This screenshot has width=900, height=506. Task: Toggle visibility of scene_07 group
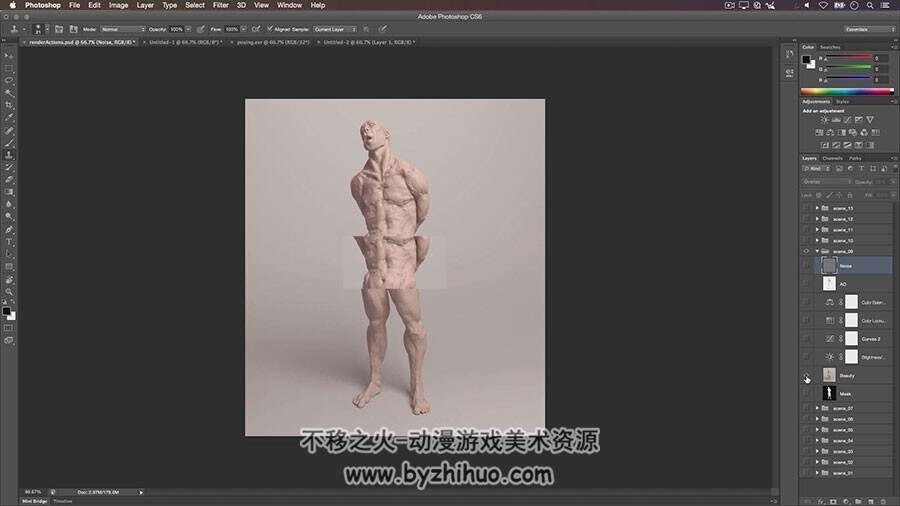[806, 408]
